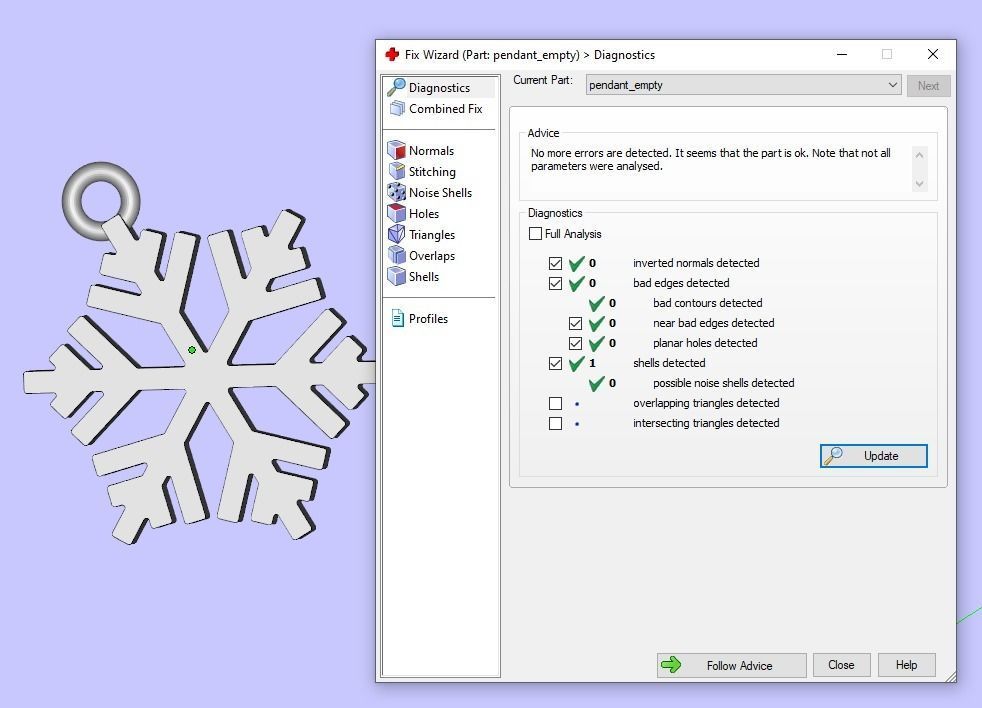
Task: Open the Combined Fix page
Action: click(x=445, y=108)
